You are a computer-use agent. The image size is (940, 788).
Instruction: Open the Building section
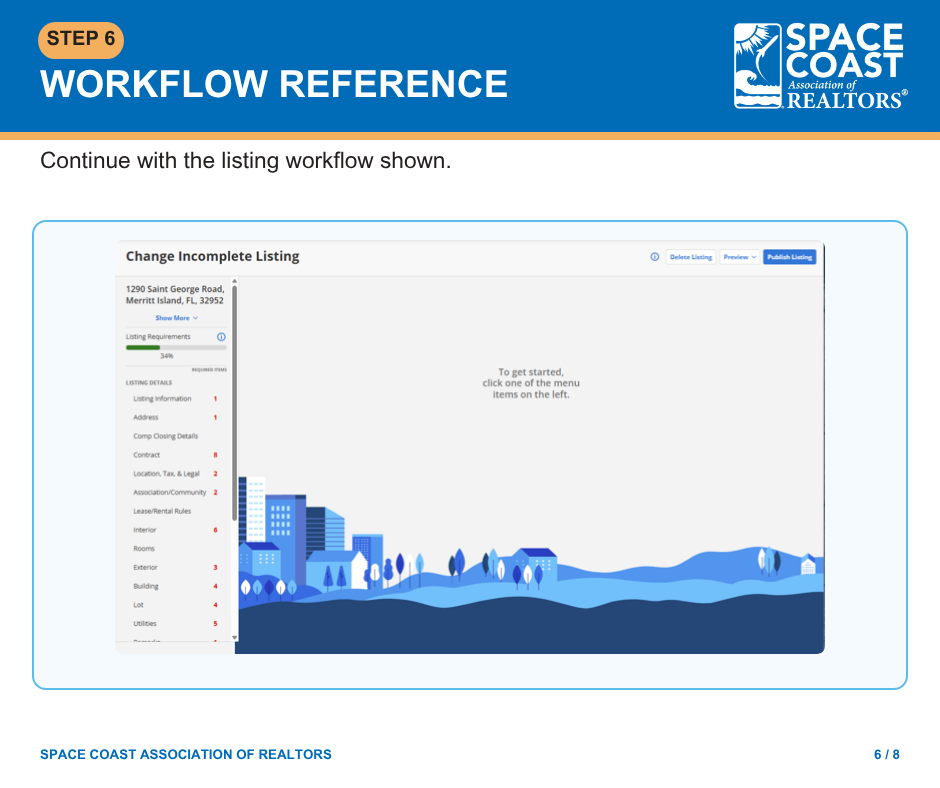(146, 586)
